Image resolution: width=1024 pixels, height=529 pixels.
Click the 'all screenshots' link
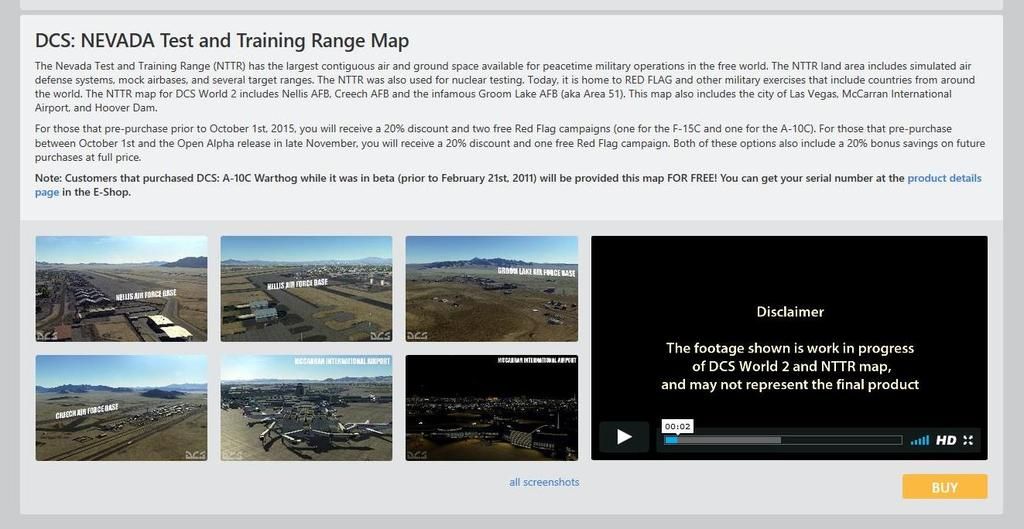pos(544,482)
